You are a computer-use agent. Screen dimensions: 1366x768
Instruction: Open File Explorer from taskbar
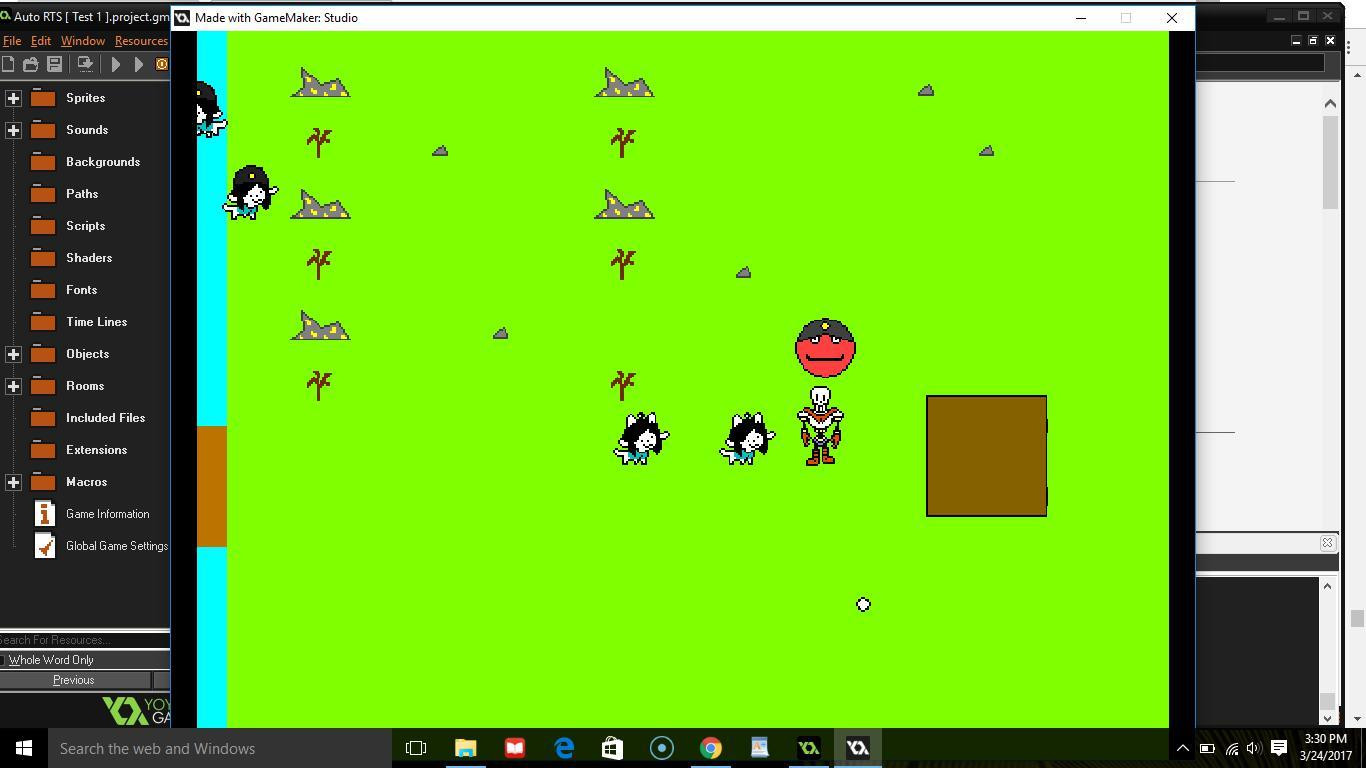(x=466, y=748)
